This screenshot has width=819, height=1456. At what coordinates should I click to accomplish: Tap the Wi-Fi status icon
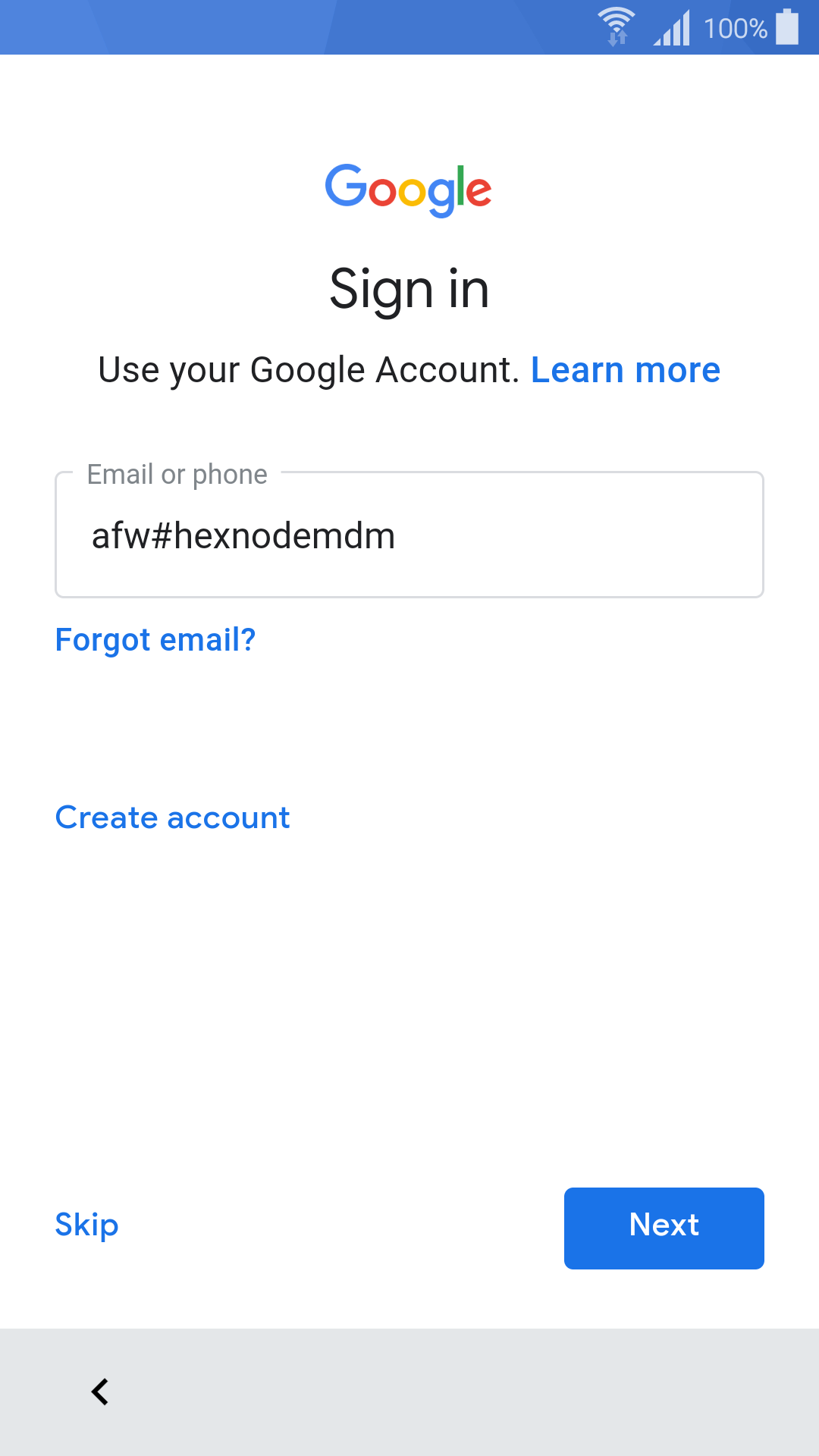[x=616, y=27]
